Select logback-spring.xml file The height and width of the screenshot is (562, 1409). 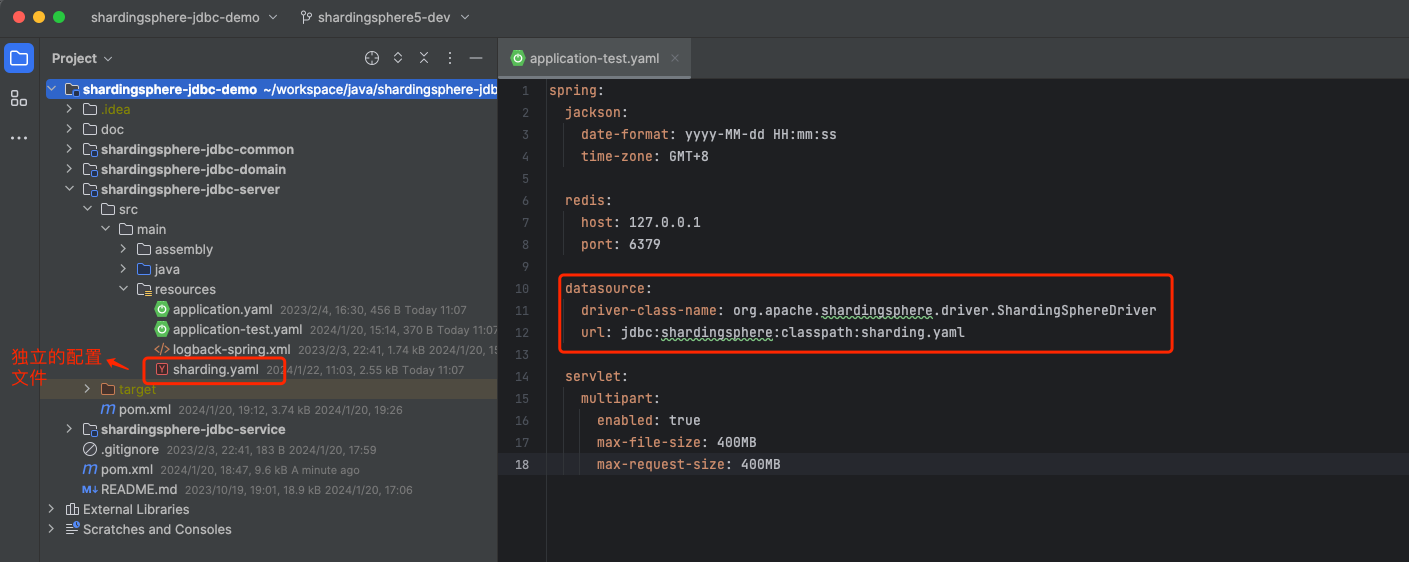[x=231, y=349]
